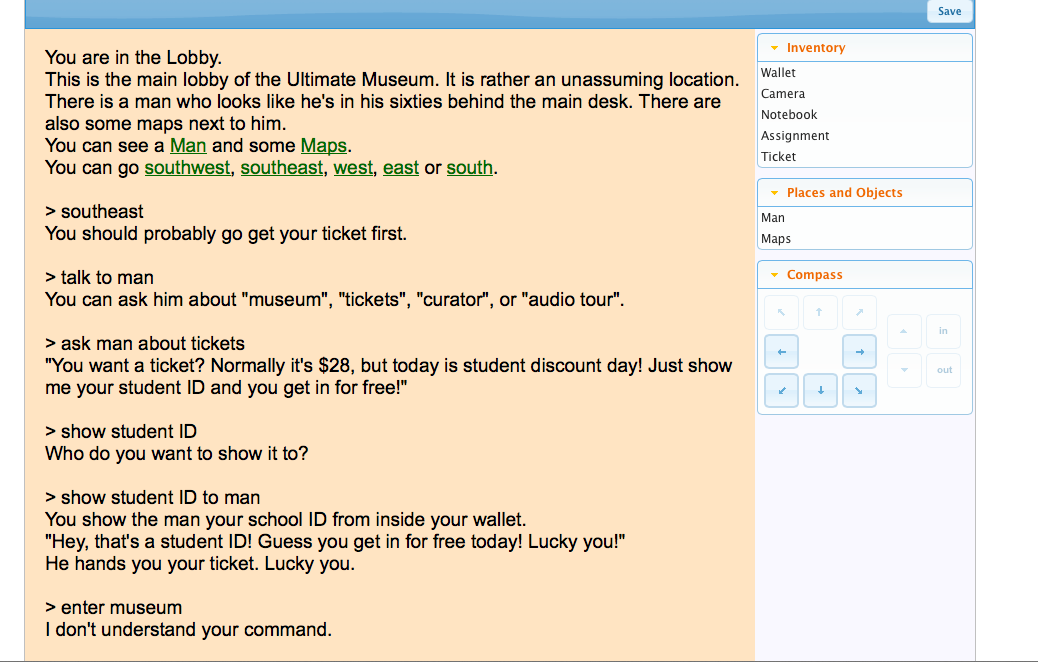1038x662 pixels.
Task: Click the down triangle compass button
Action: (904, 370)
